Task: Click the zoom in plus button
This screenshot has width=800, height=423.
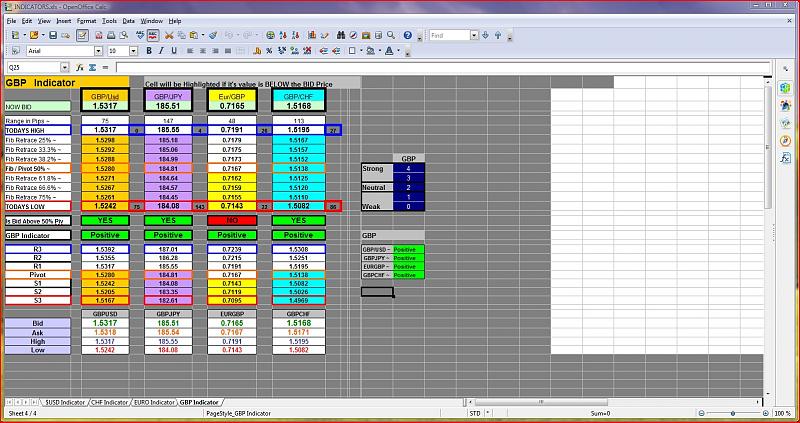Action: pyautogui.click(x=765, y=413)
